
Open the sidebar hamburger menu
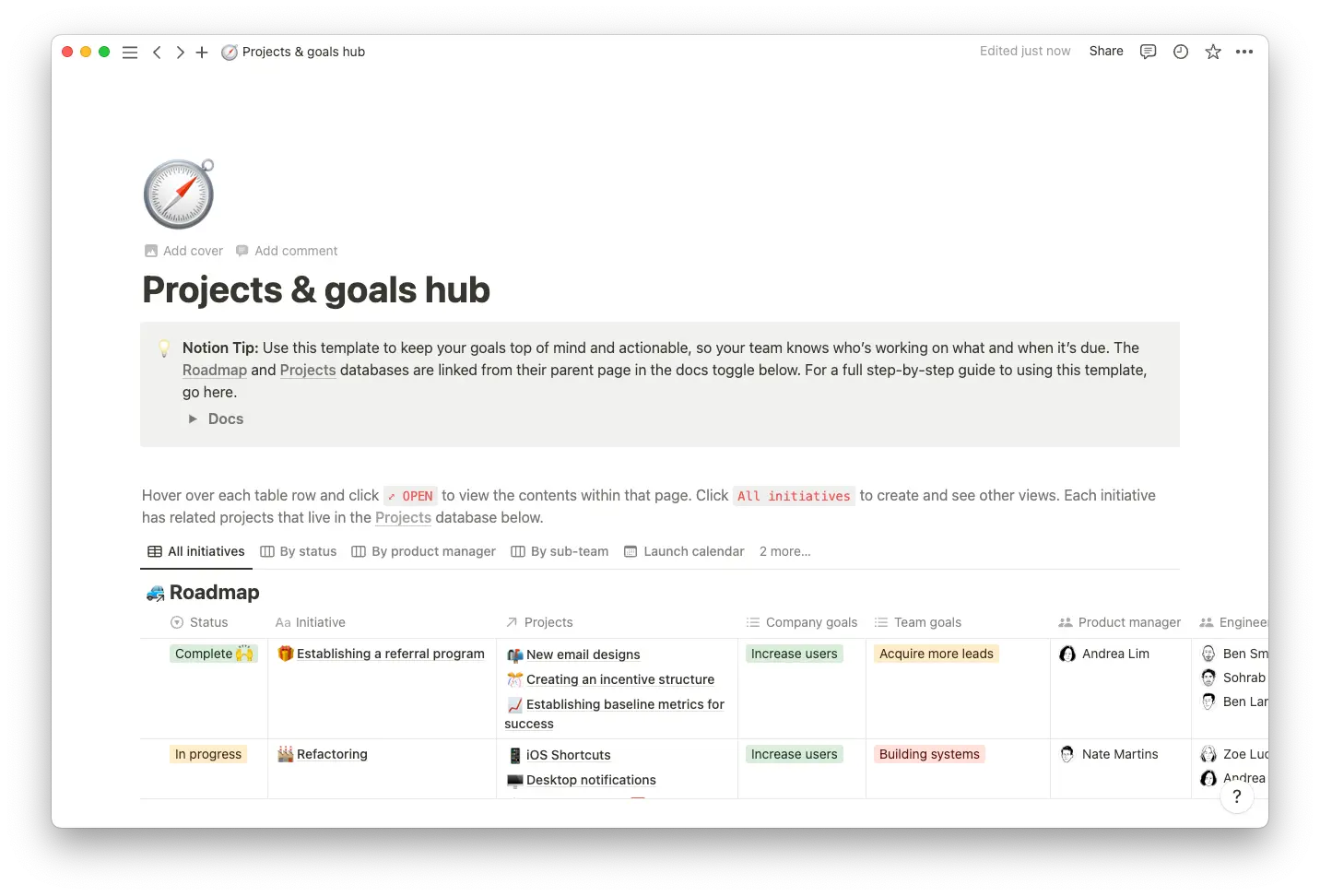click(130, 53)
